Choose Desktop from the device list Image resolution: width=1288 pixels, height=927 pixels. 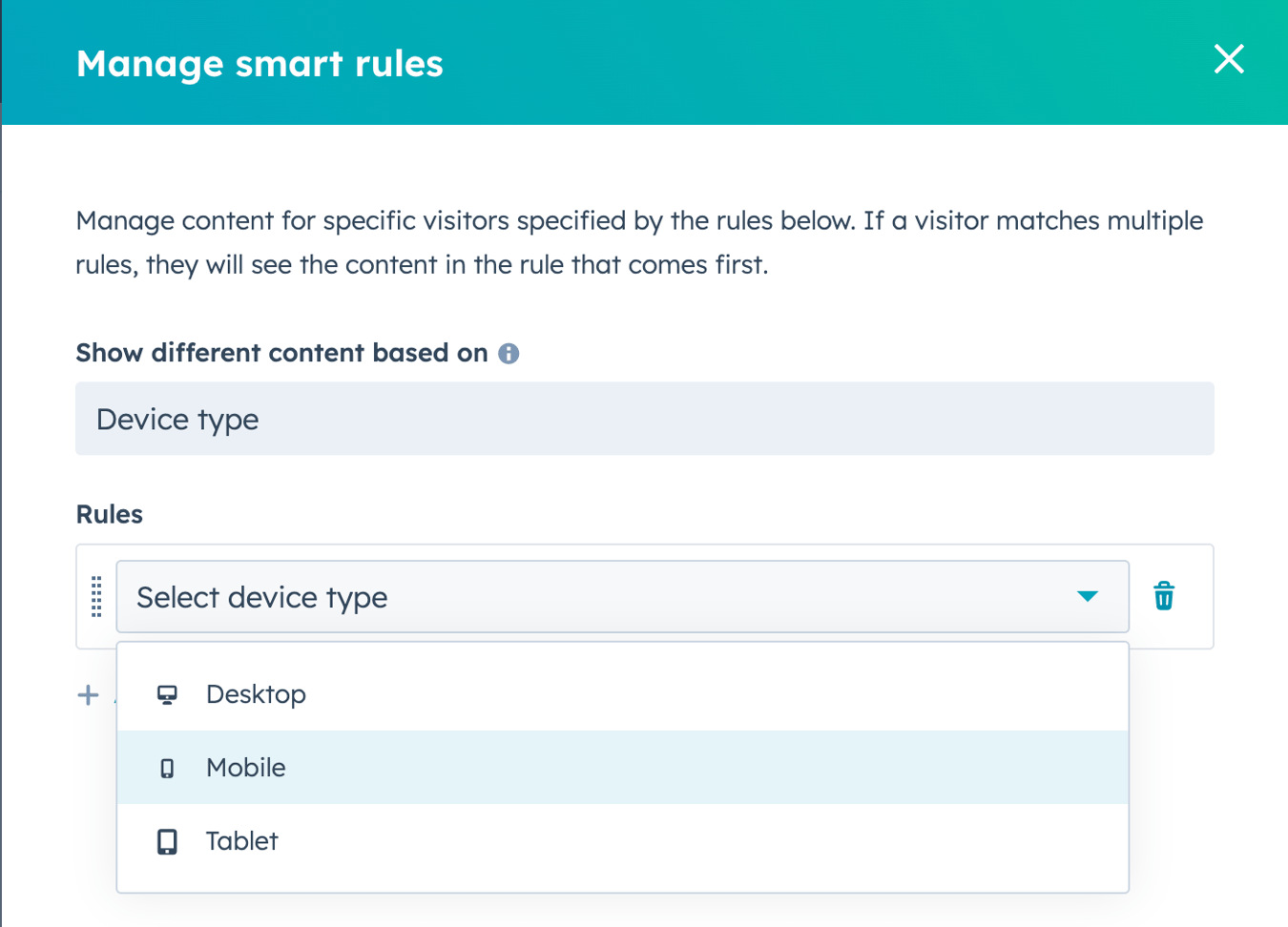622,694
